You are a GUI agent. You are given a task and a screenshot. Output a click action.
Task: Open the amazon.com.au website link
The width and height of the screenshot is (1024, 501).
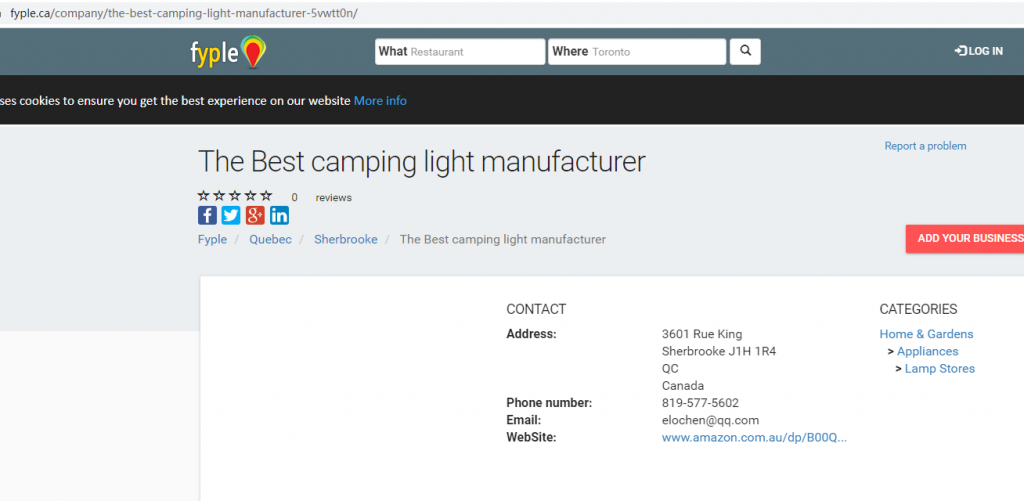(x=754, y=438)
